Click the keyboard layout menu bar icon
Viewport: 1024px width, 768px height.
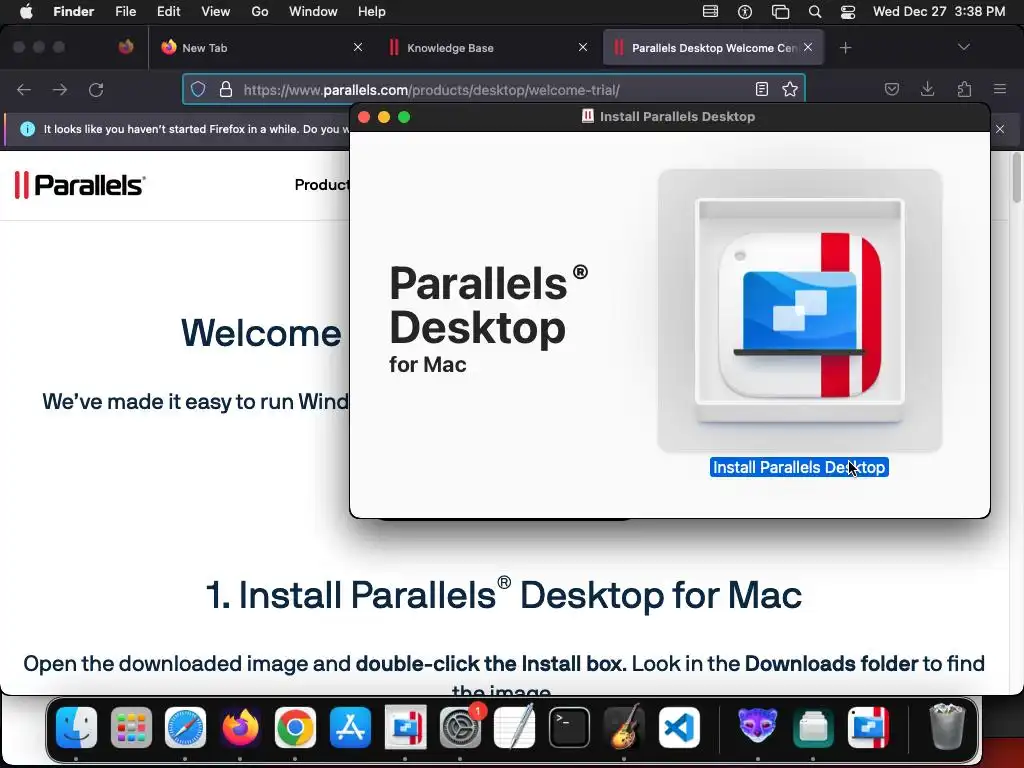tap(711, 11)
